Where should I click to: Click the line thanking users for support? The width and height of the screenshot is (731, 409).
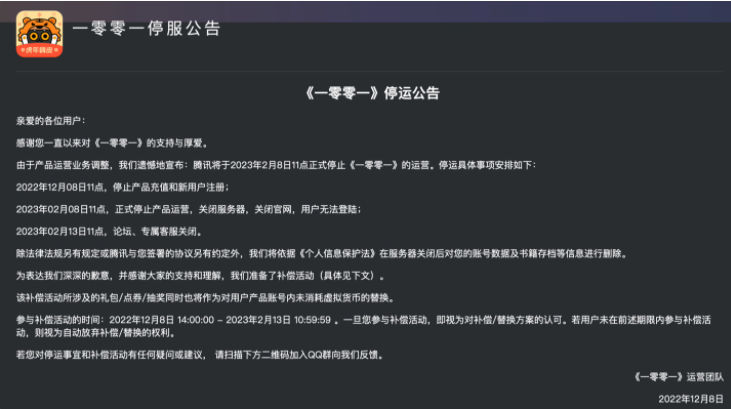pyautogui.click(x=111, y=143)
